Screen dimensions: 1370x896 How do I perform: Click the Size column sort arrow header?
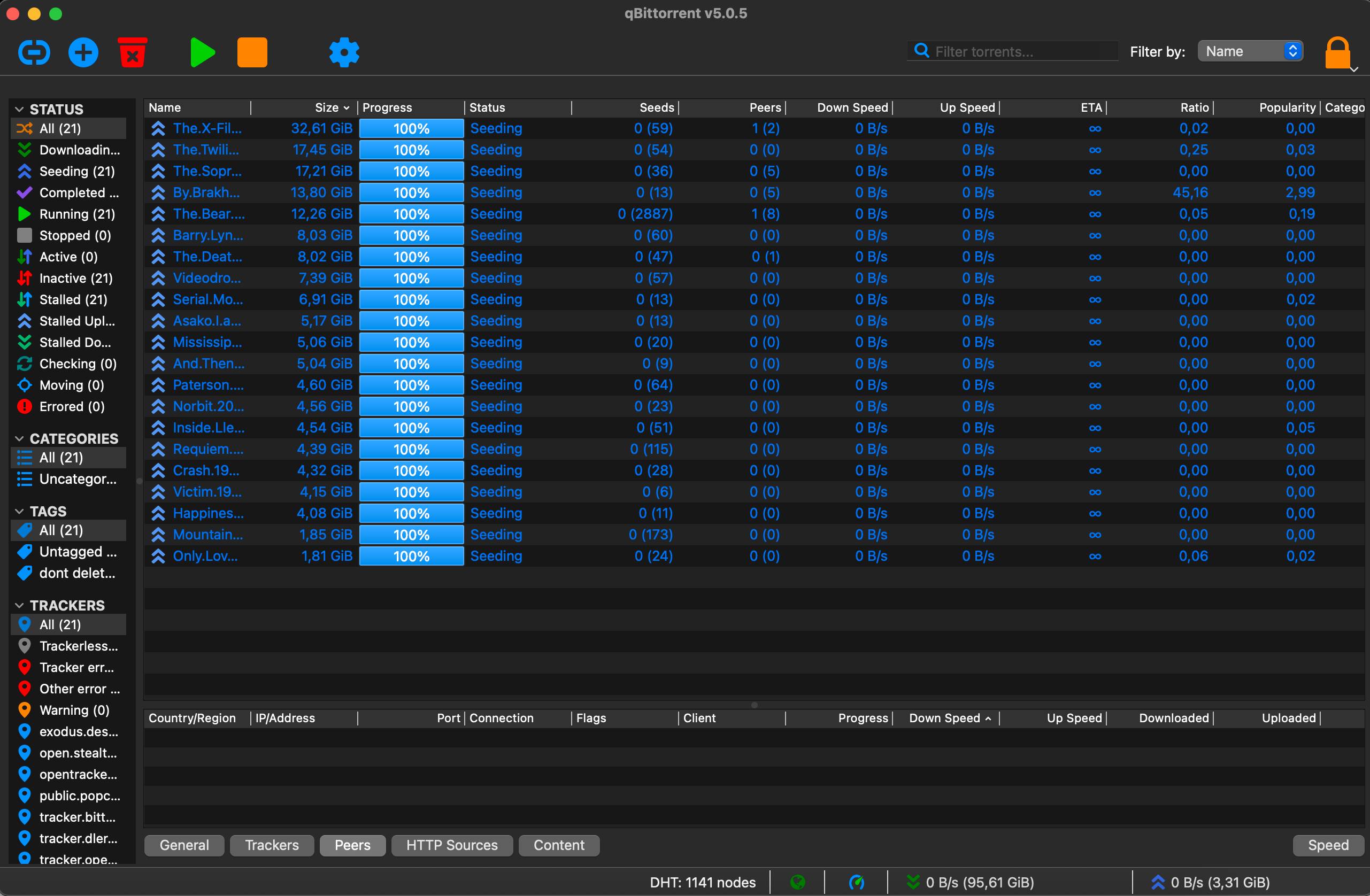(x=347, y=108)
